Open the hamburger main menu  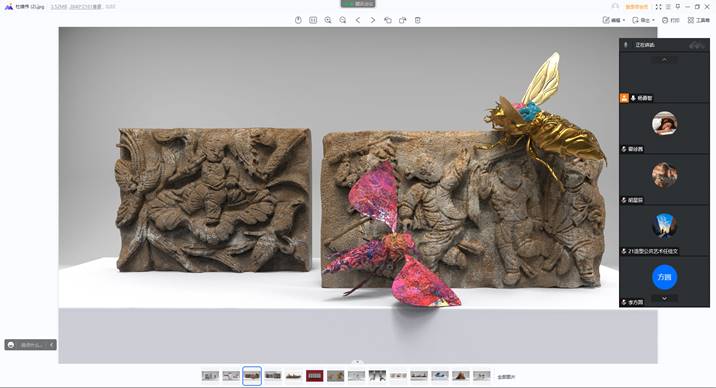click(x=669, y=7)
